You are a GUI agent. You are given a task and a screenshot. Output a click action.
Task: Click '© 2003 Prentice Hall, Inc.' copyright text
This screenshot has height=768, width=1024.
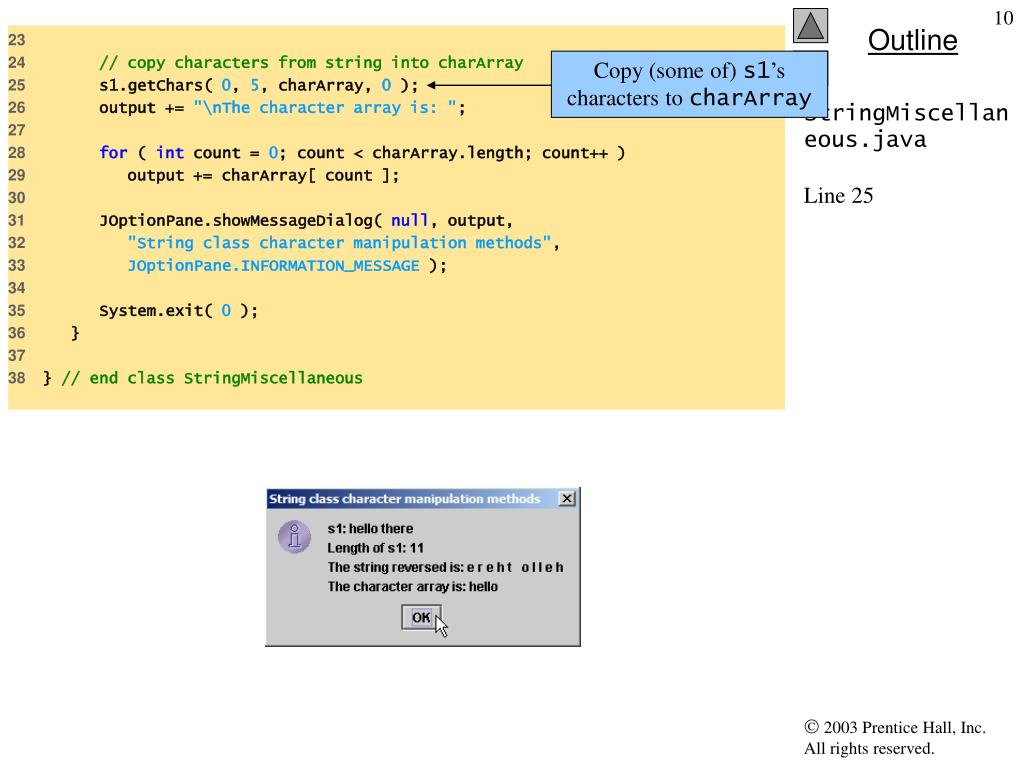coord(895,728)
